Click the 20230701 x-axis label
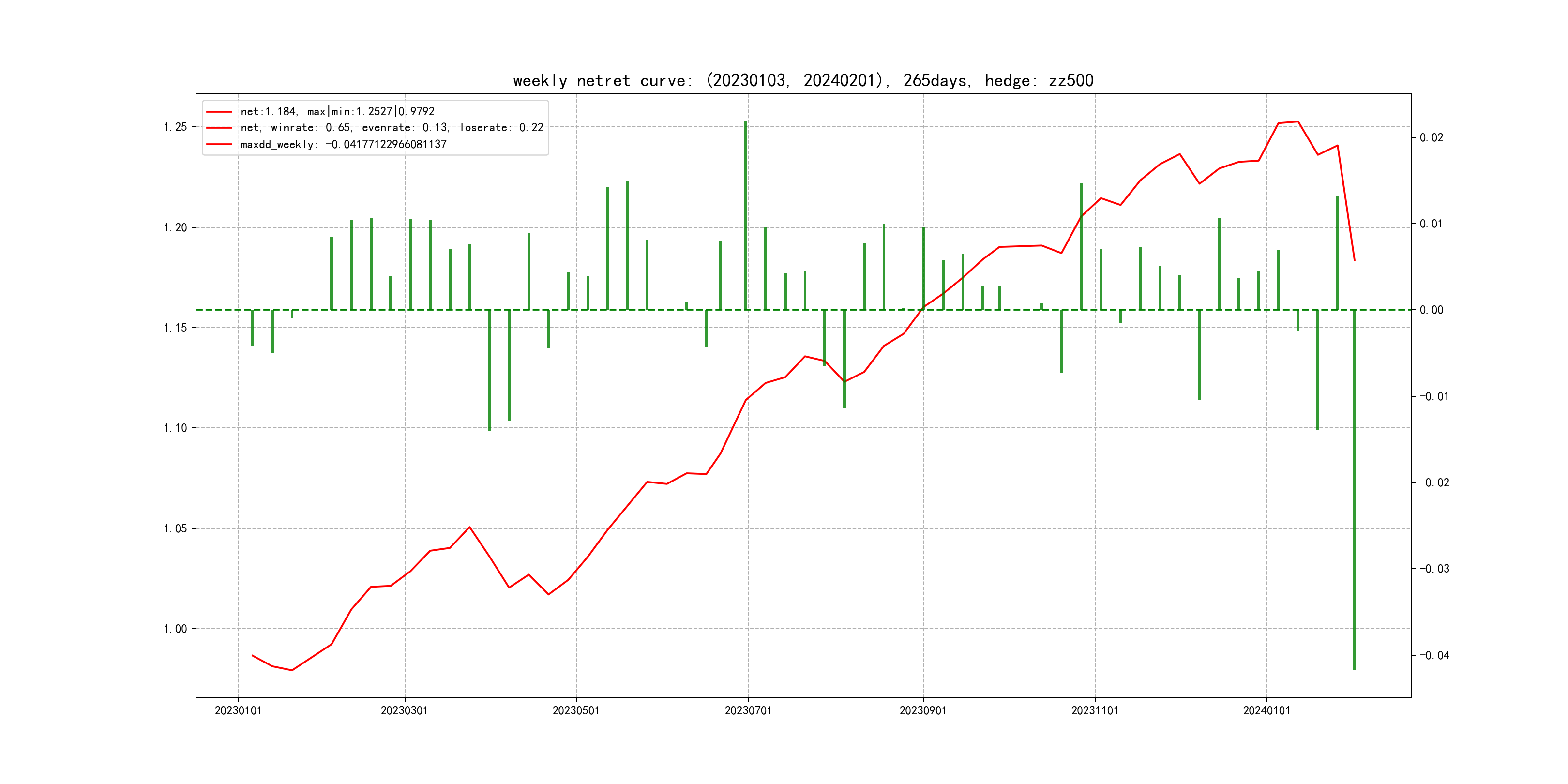Viewport: 1568px width, 784px height. (748, 711)
